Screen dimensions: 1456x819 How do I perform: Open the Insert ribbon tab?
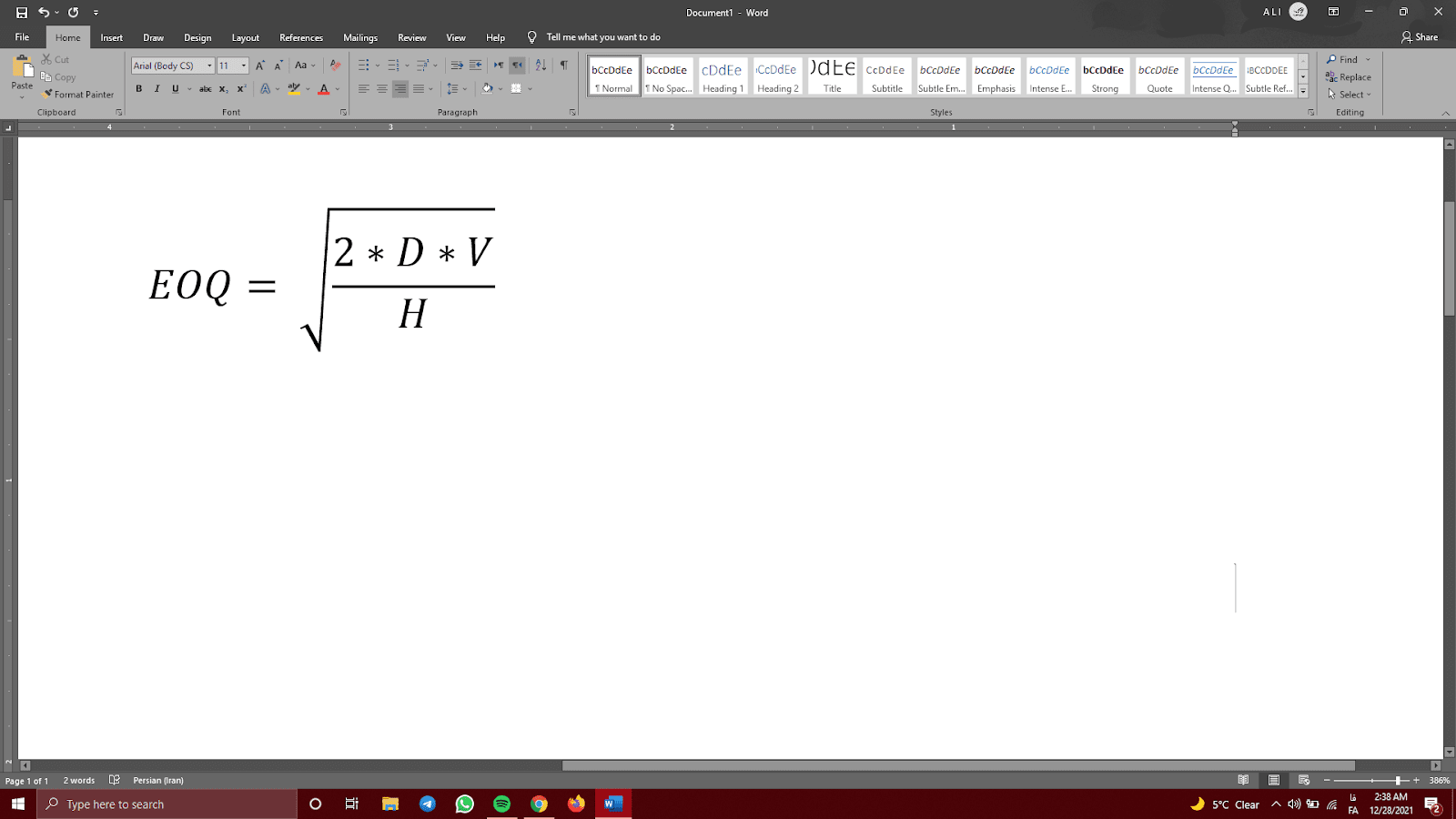(x=111, y=37)
